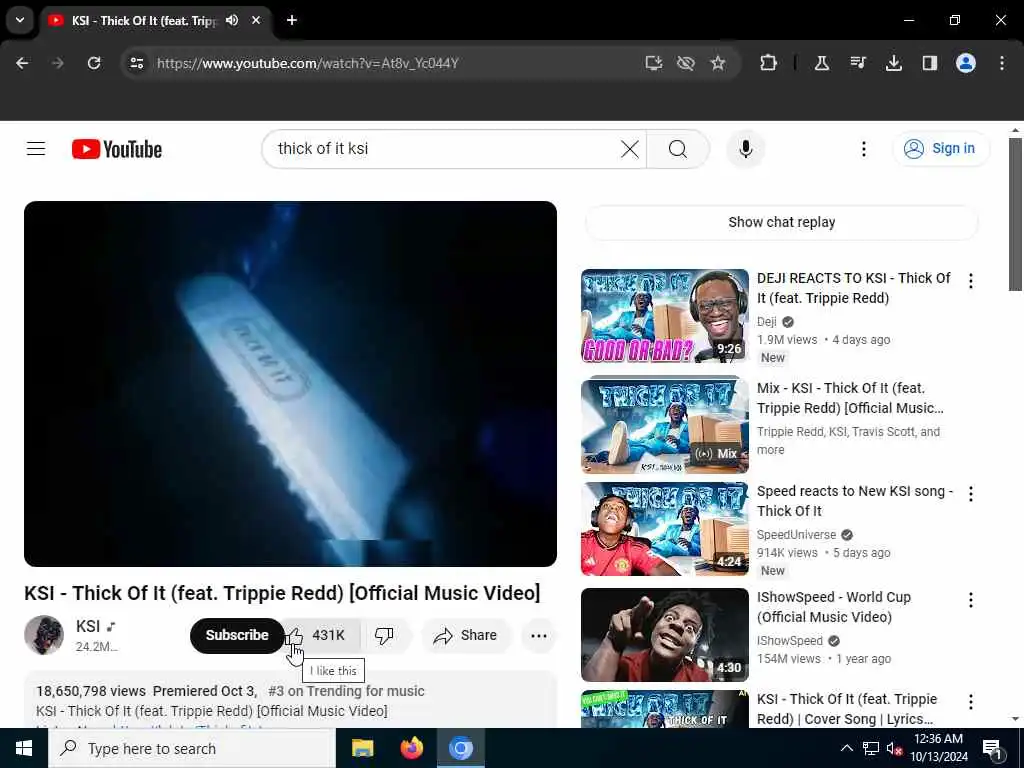The image size is (1024, 768).
Task: Open DEJI REACTS TO KSI thumbnail
Action: pos(665,316)
